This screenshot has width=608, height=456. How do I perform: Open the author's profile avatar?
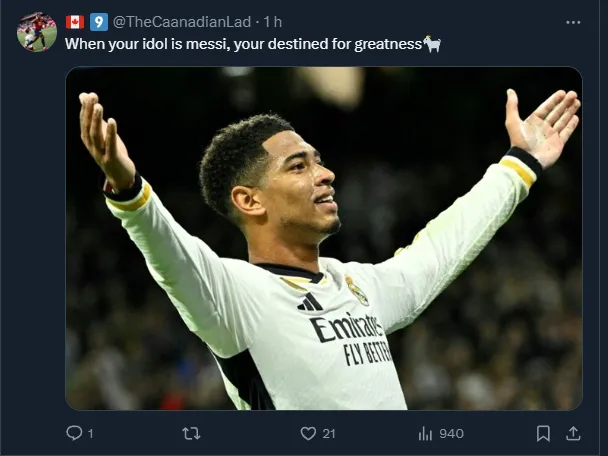(x=36, y=32)
